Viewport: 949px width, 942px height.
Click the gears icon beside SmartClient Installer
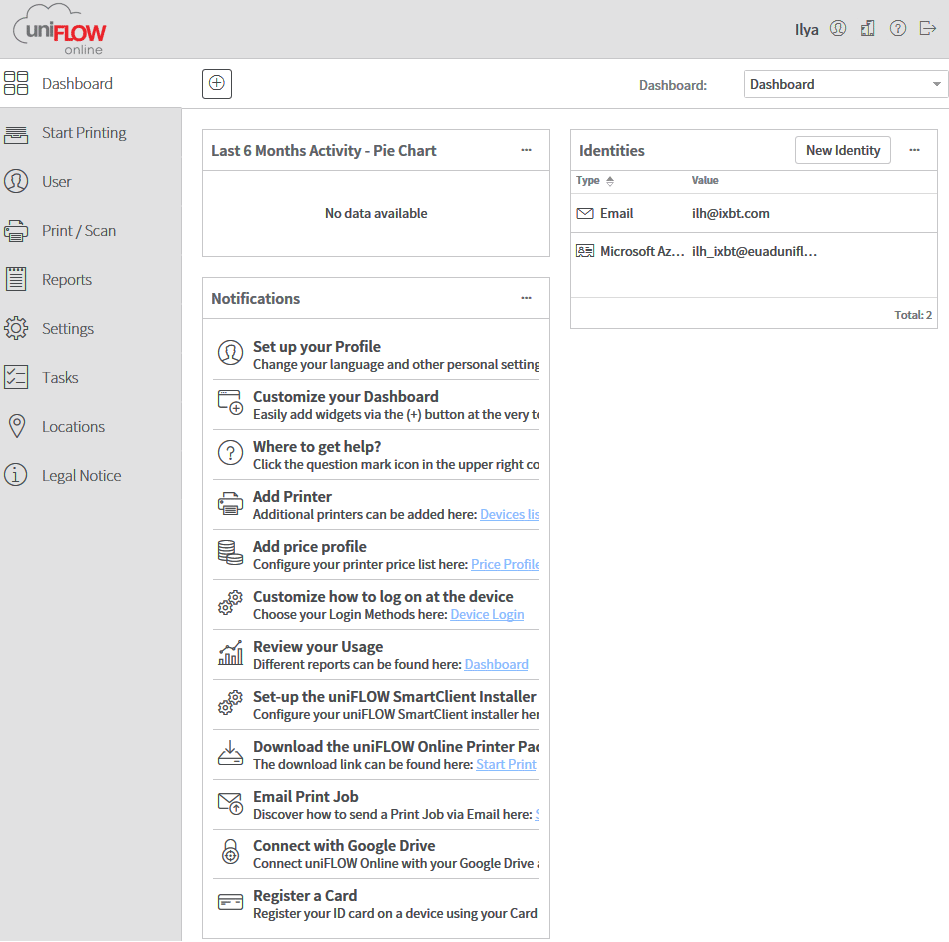tap(231, 703)
